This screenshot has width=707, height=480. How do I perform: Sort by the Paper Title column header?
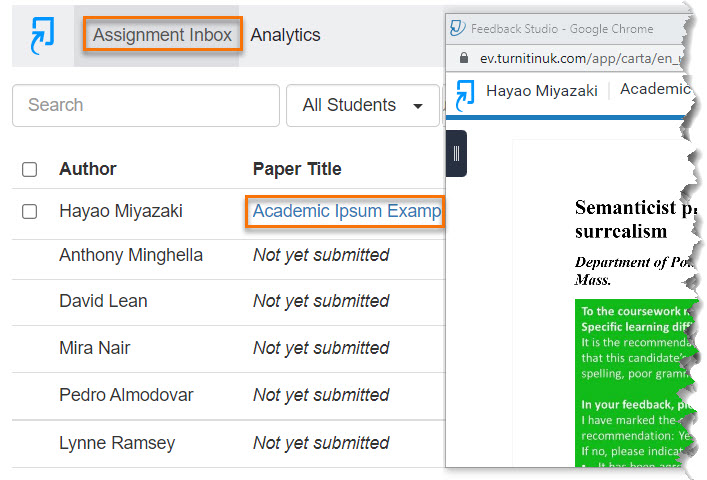tap(297, 169)
